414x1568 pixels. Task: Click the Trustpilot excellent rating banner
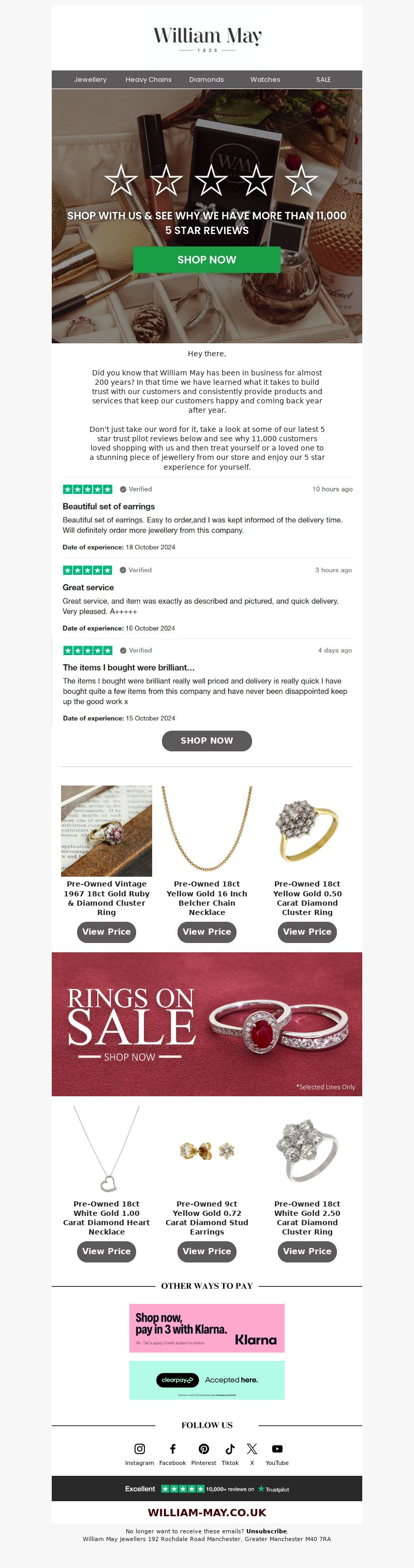(x=206, y=1489)
